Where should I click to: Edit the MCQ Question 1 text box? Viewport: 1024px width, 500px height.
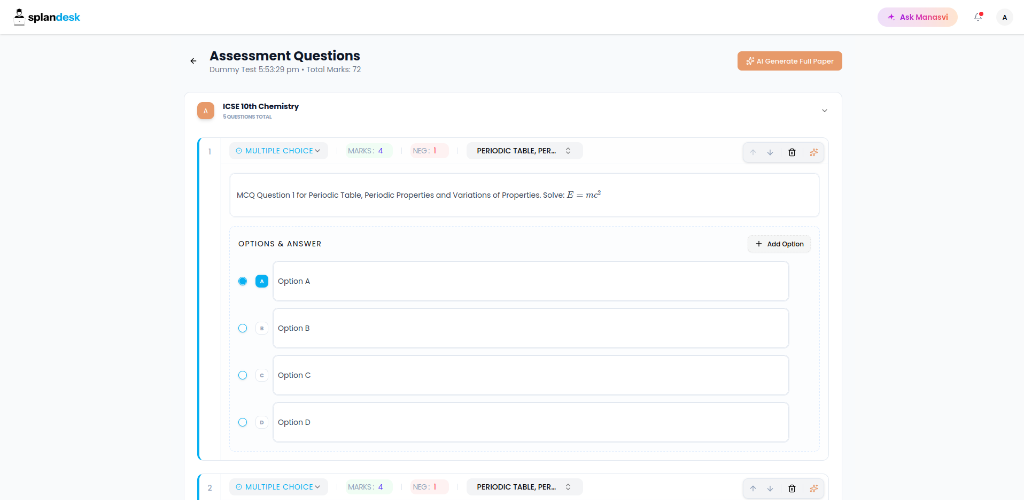point(524,195)
